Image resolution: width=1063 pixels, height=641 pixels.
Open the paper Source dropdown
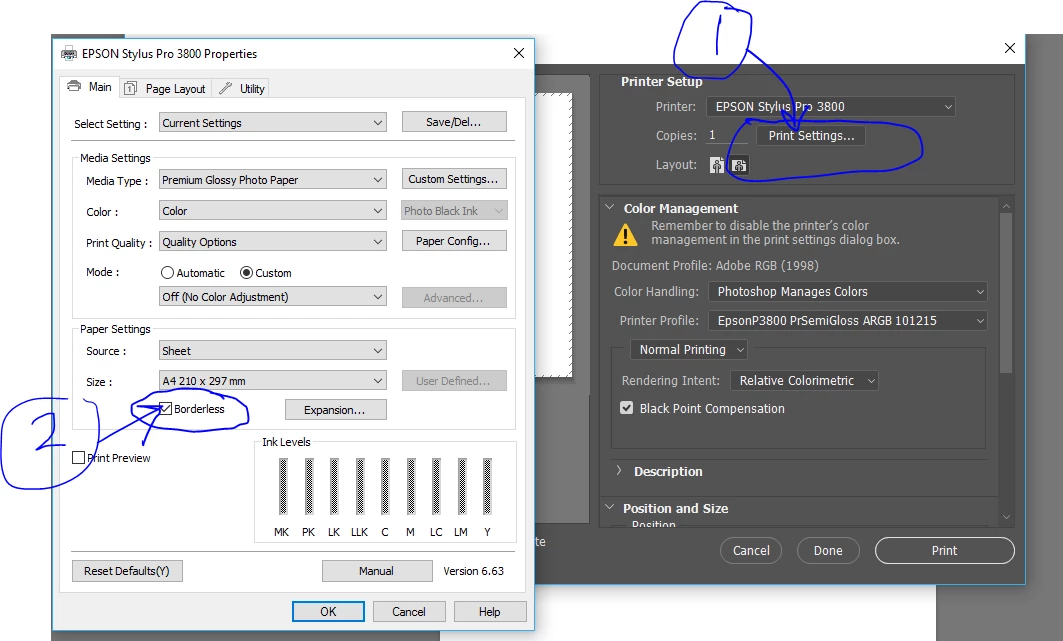click(273, 351)
